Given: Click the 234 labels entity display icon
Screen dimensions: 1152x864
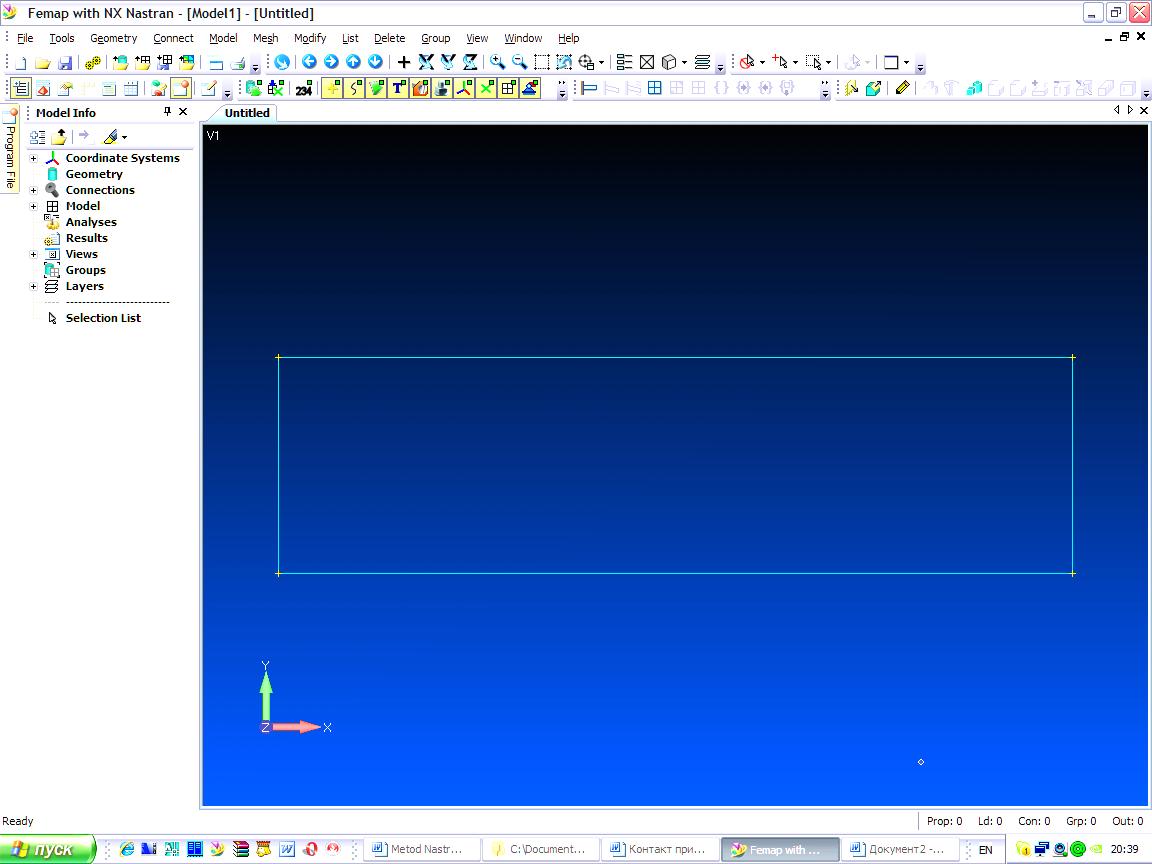Looking at the screenshot, I should [x=303, y=89].
